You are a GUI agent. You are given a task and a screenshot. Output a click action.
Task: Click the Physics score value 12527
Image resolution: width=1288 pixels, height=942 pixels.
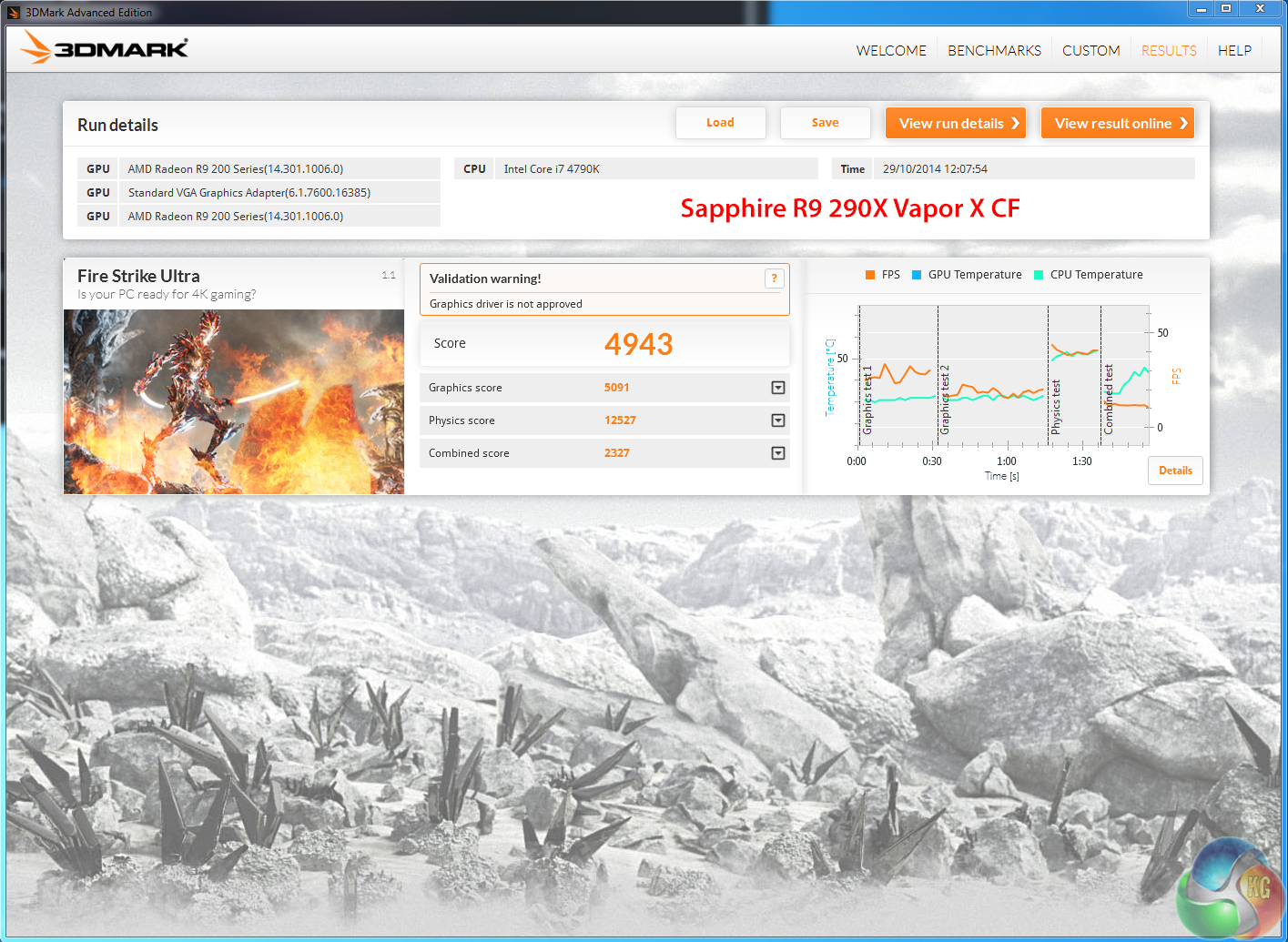620,420
